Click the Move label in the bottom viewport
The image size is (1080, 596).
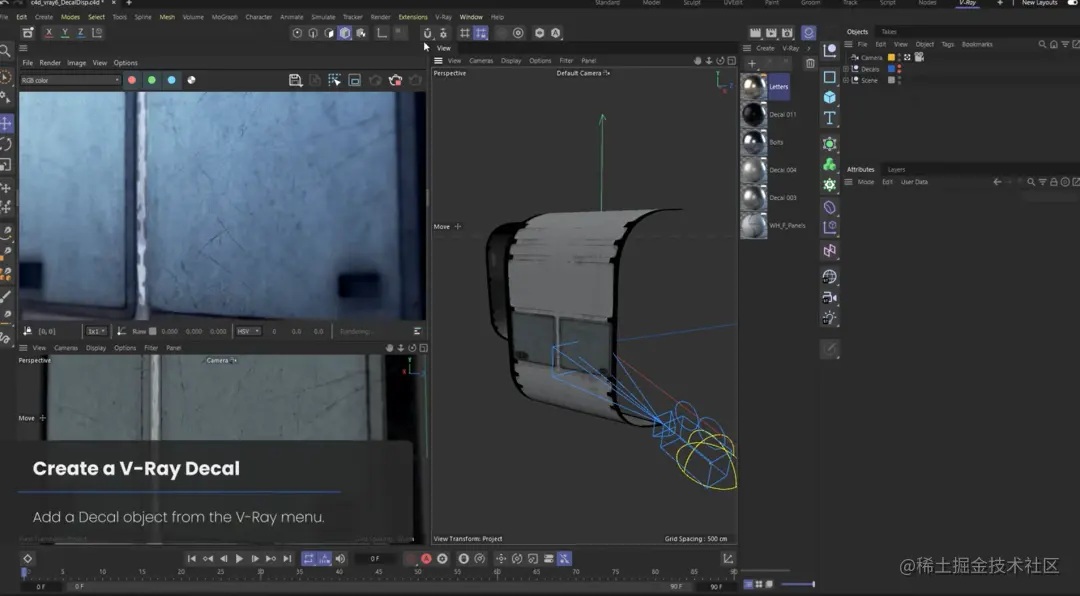pyautogui.click(x=28, y=419)
